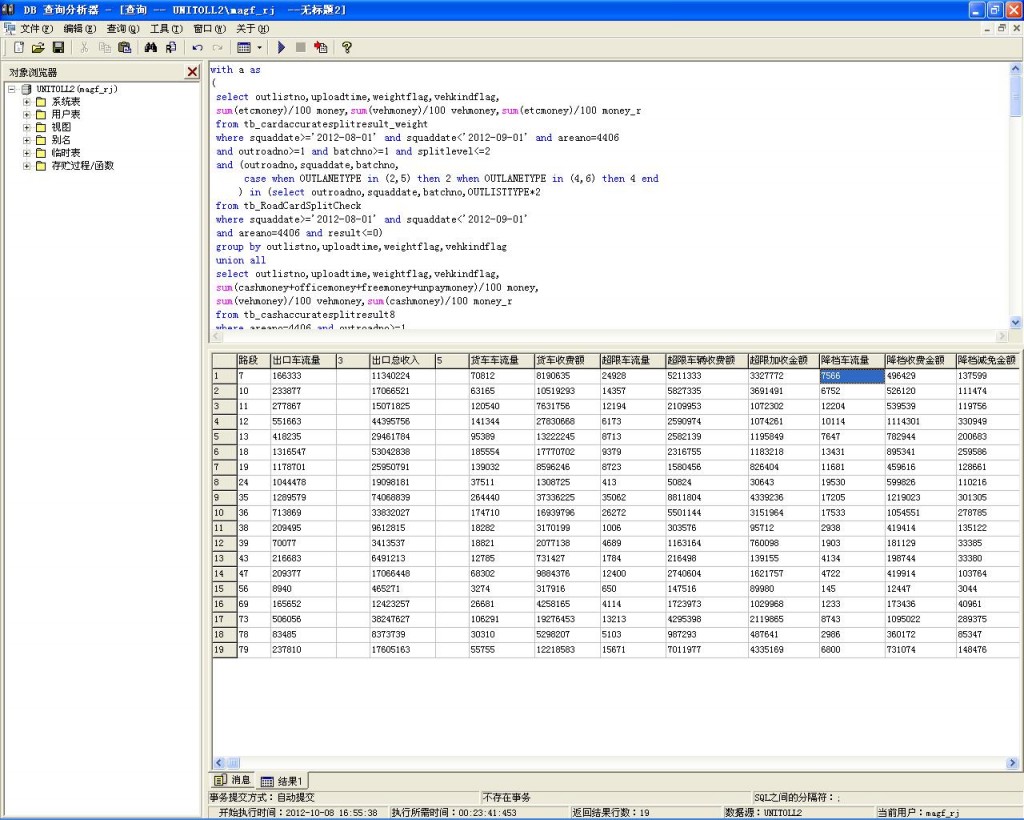
Task: Click the Open file folder icon
Action: pos(38,47)
